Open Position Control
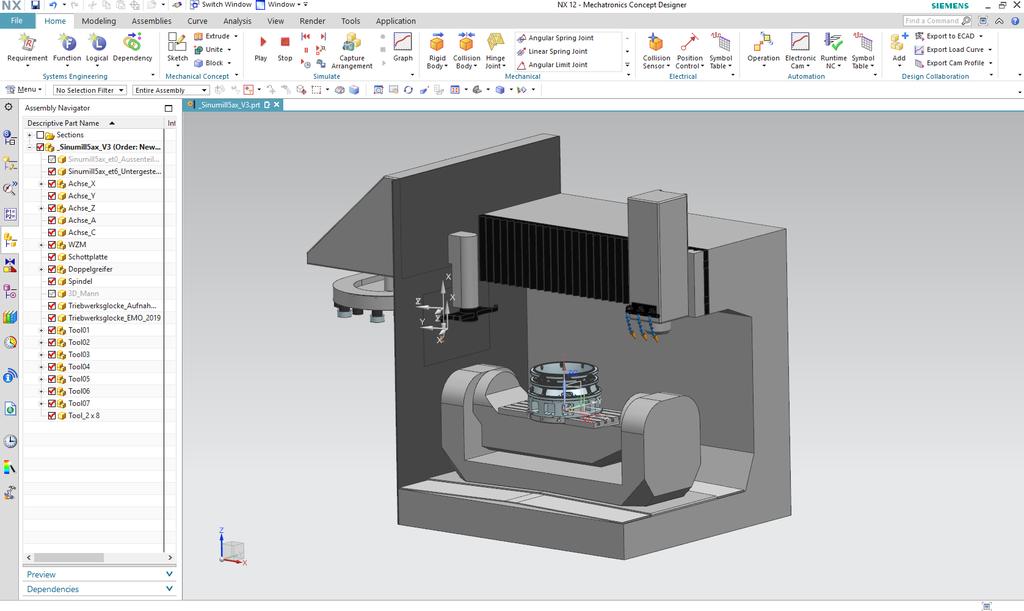The image size is (1024, 611). click(690, 51)
